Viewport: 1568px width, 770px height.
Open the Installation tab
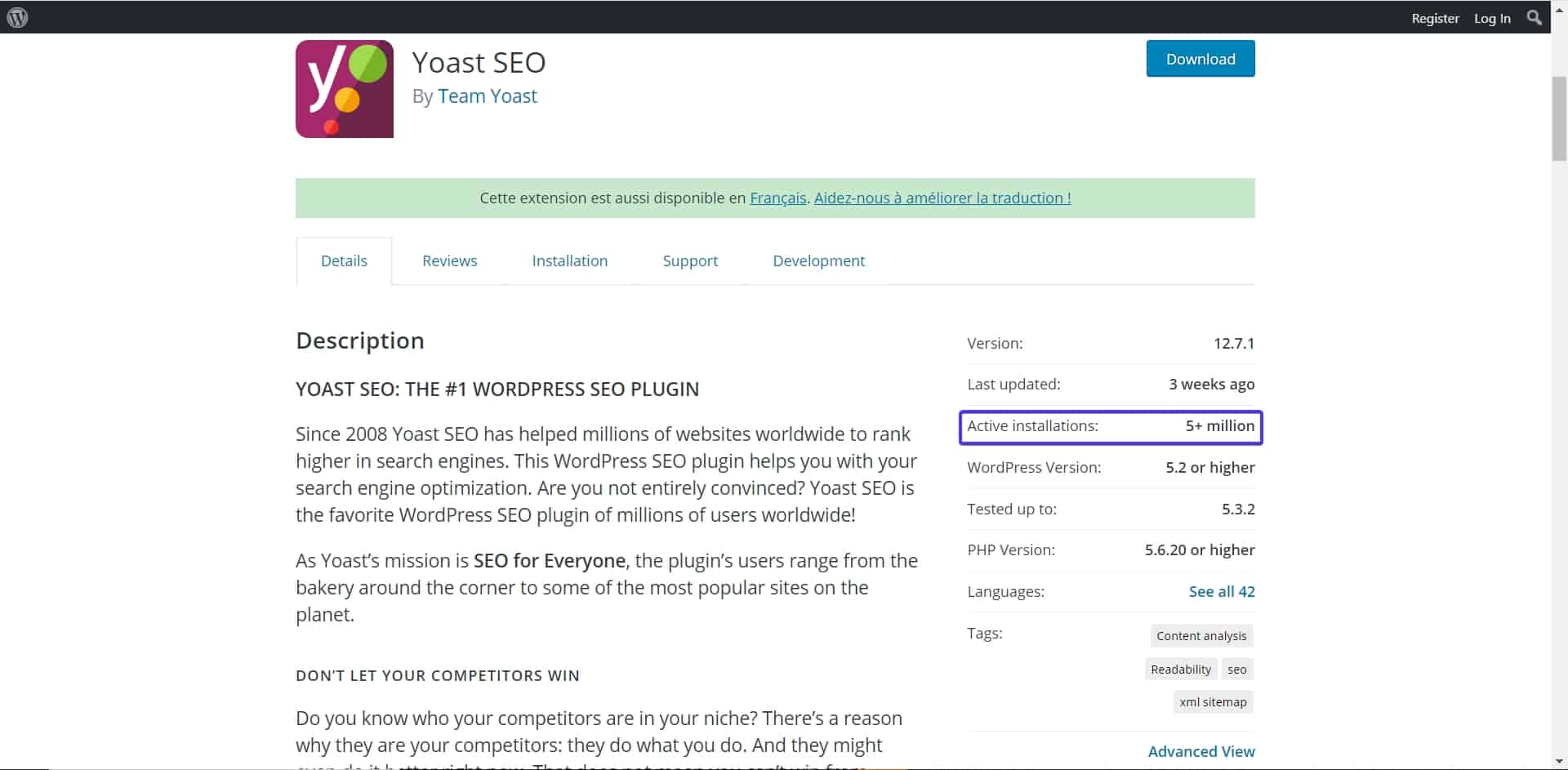click(570, 260)
